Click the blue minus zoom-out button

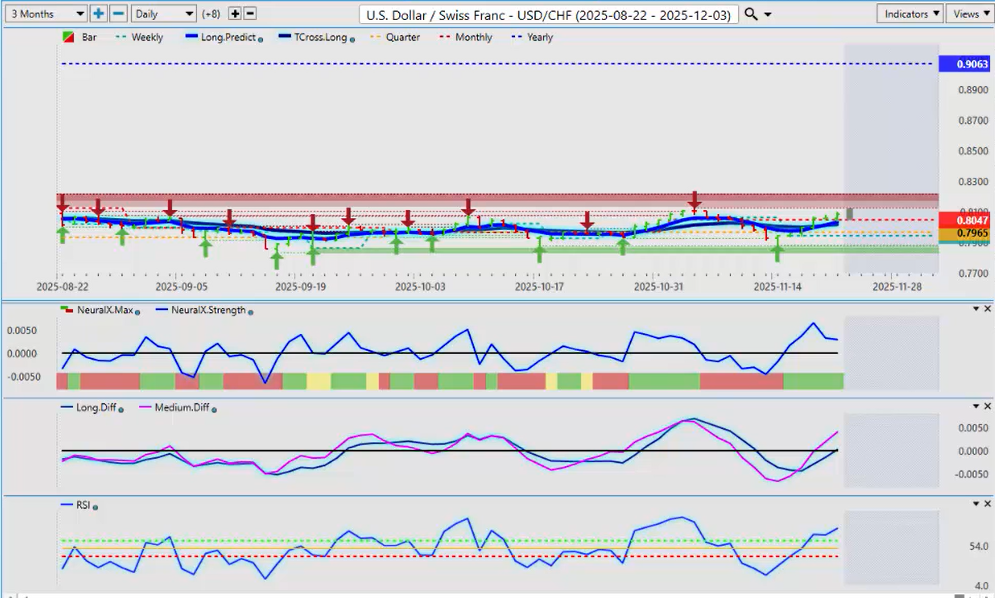118,14
